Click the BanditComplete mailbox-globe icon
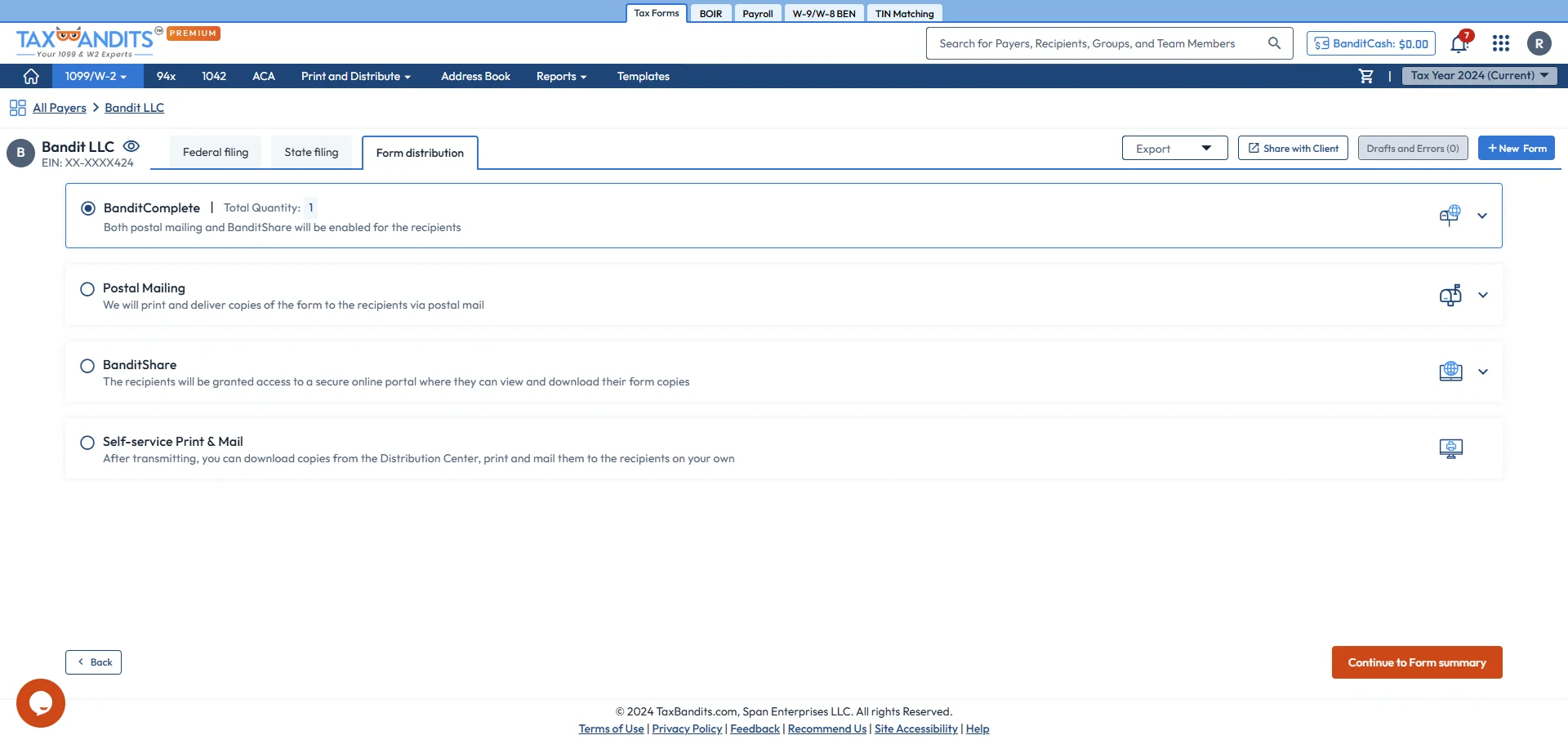The image size is (1568, 744). click(x=1450, y=216)
